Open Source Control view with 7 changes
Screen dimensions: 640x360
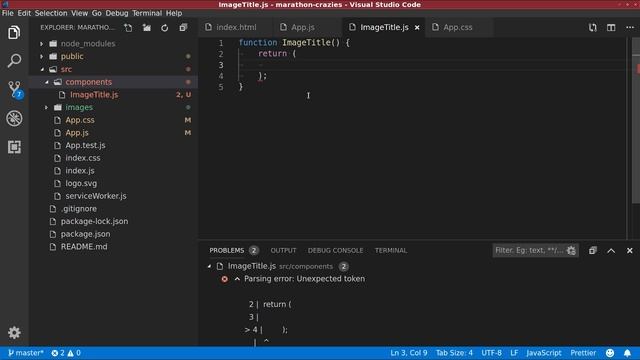(15, 89)
